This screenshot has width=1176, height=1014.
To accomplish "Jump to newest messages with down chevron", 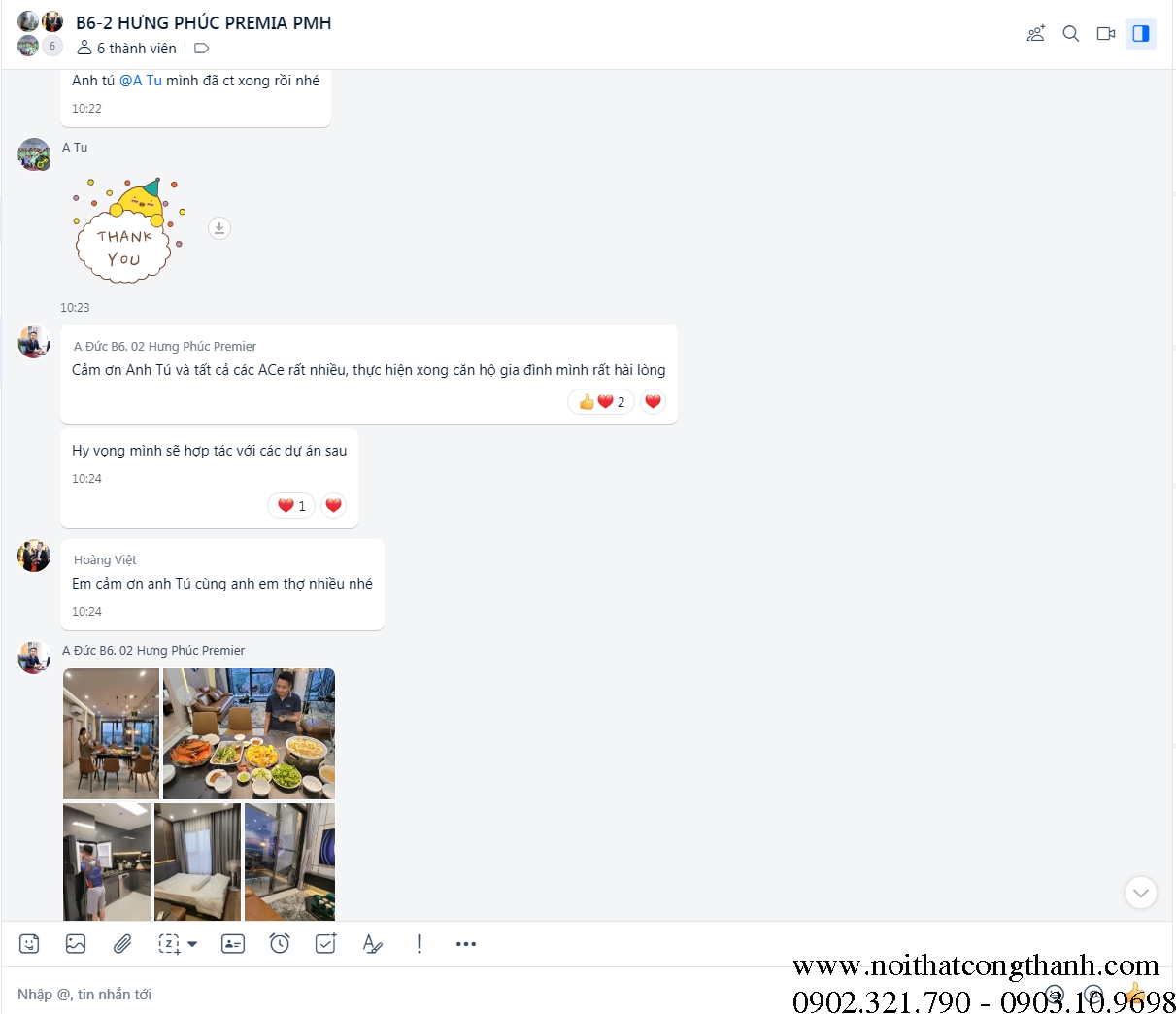I will point(1141,893).
